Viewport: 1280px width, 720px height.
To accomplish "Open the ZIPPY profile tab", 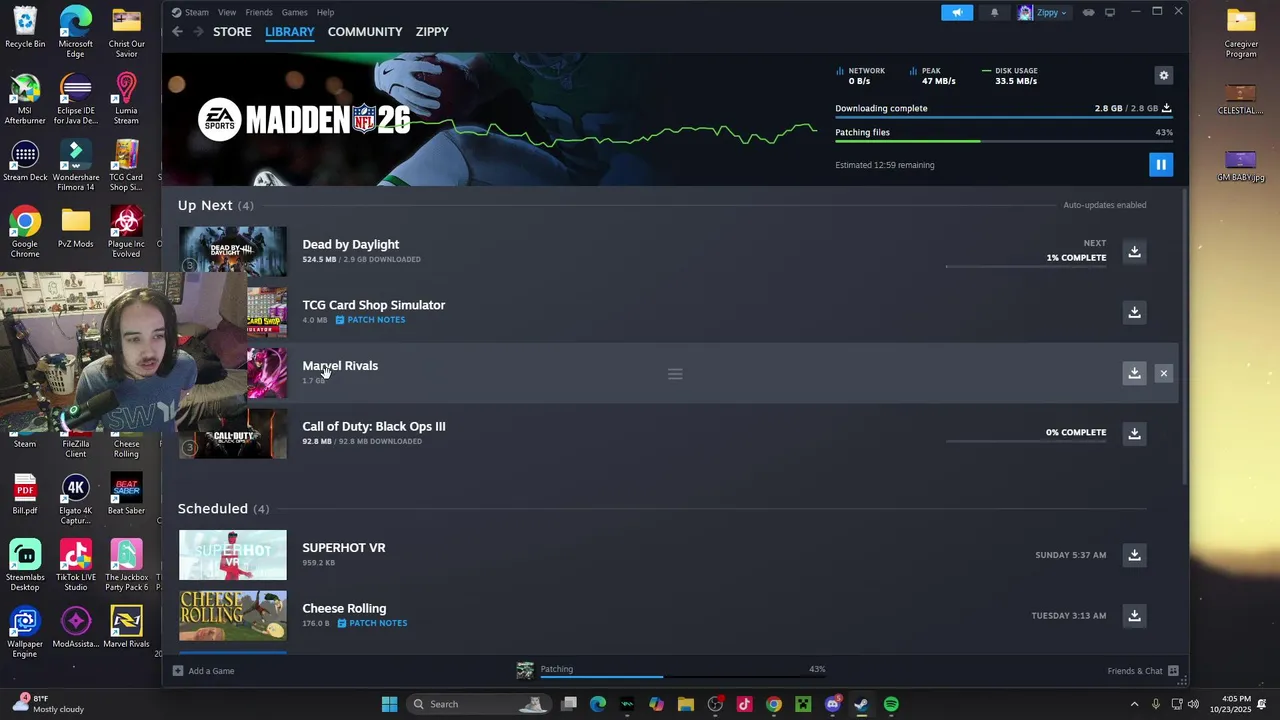I will point(432,32).
